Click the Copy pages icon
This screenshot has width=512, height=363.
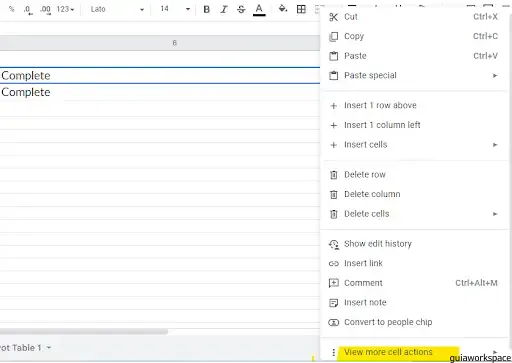point(333,37)
